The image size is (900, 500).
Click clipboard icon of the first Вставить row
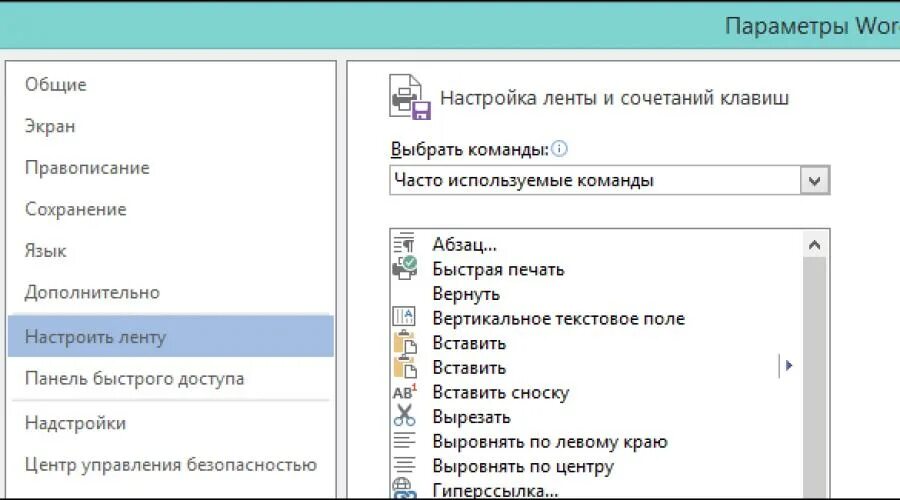point(405,343)
